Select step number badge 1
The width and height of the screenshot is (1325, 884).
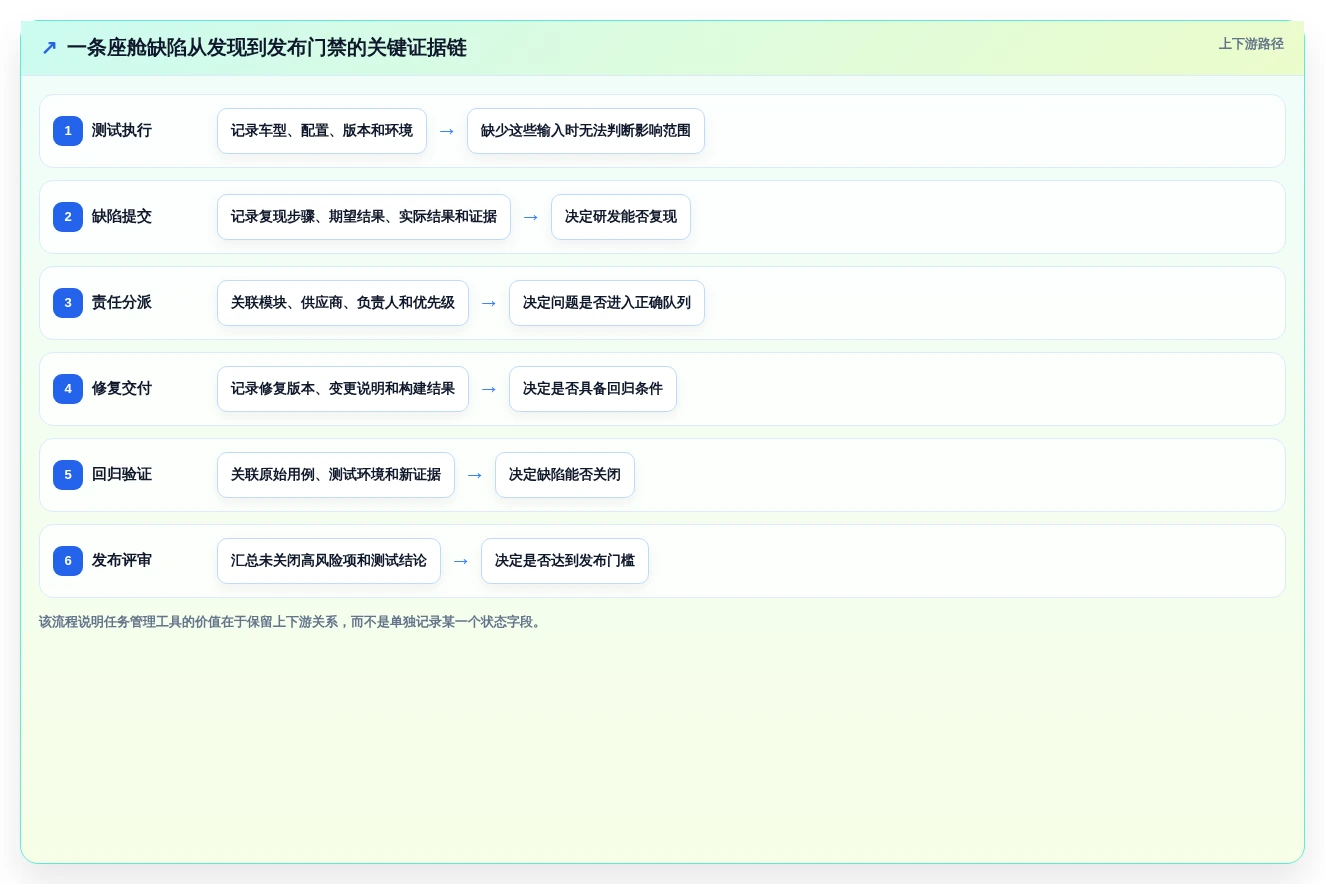(x=68, y=131)
